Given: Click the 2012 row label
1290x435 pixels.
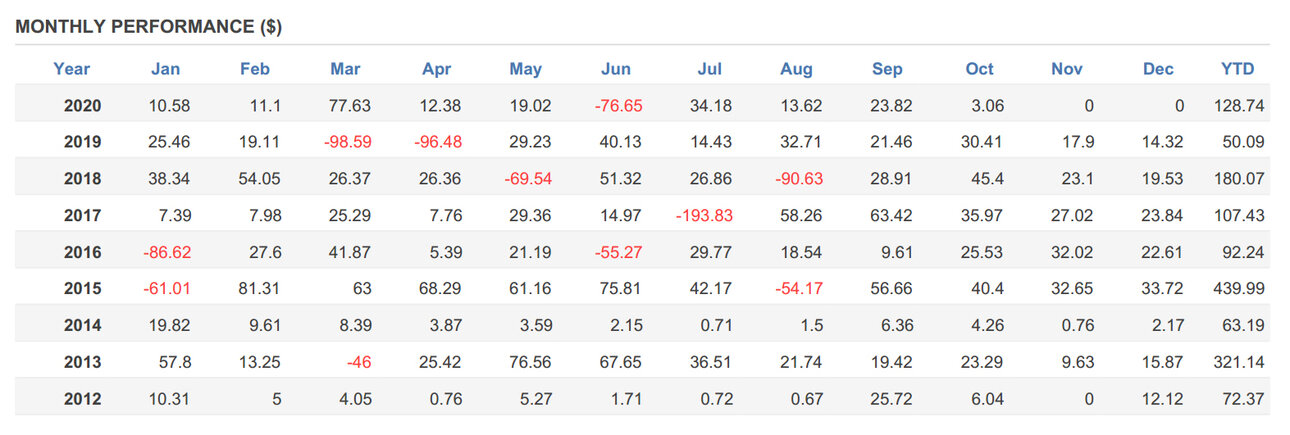Looking at the screenshot, I should 82,400.
